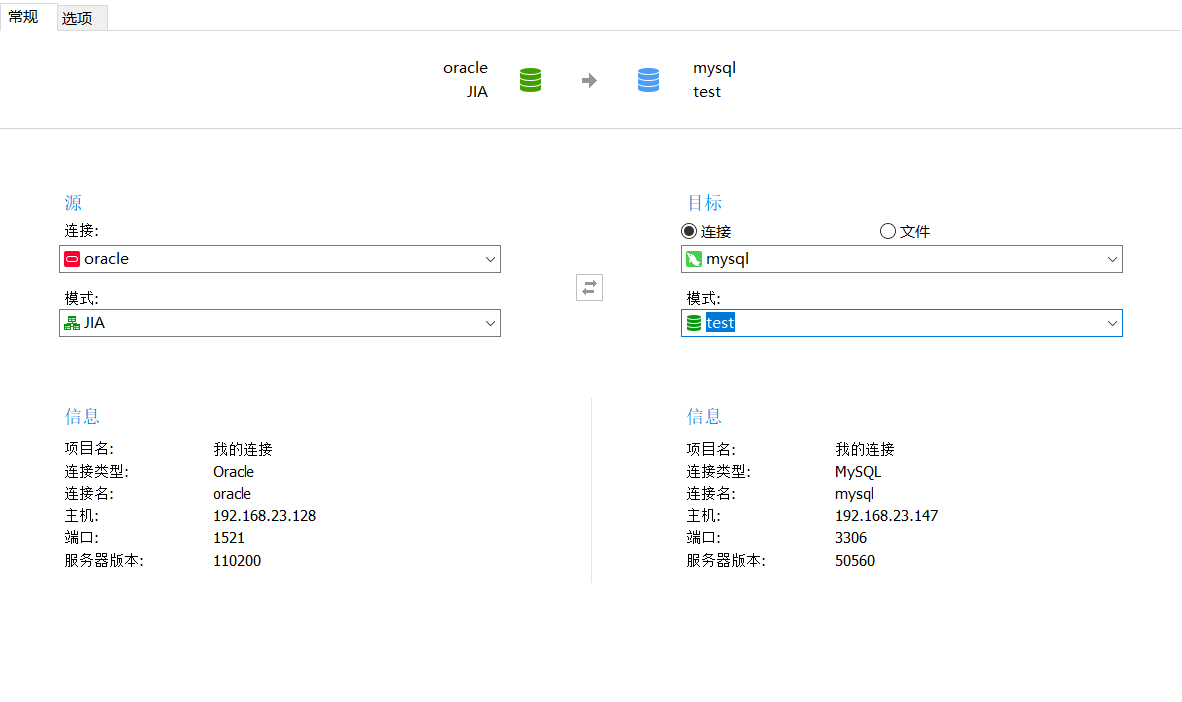Click the target 信息 heading
The width and height of the screenshot is (1182, 702).
[x=704, y=416]
